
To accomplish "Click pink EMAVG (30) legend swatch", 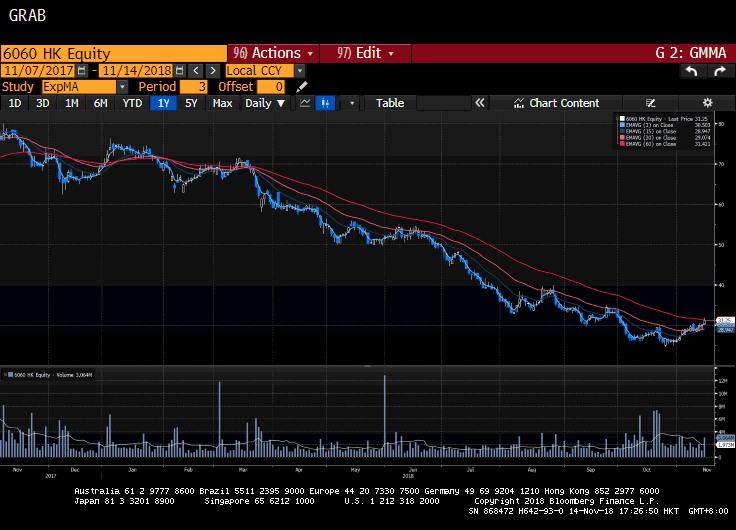I will pos(622,138).
